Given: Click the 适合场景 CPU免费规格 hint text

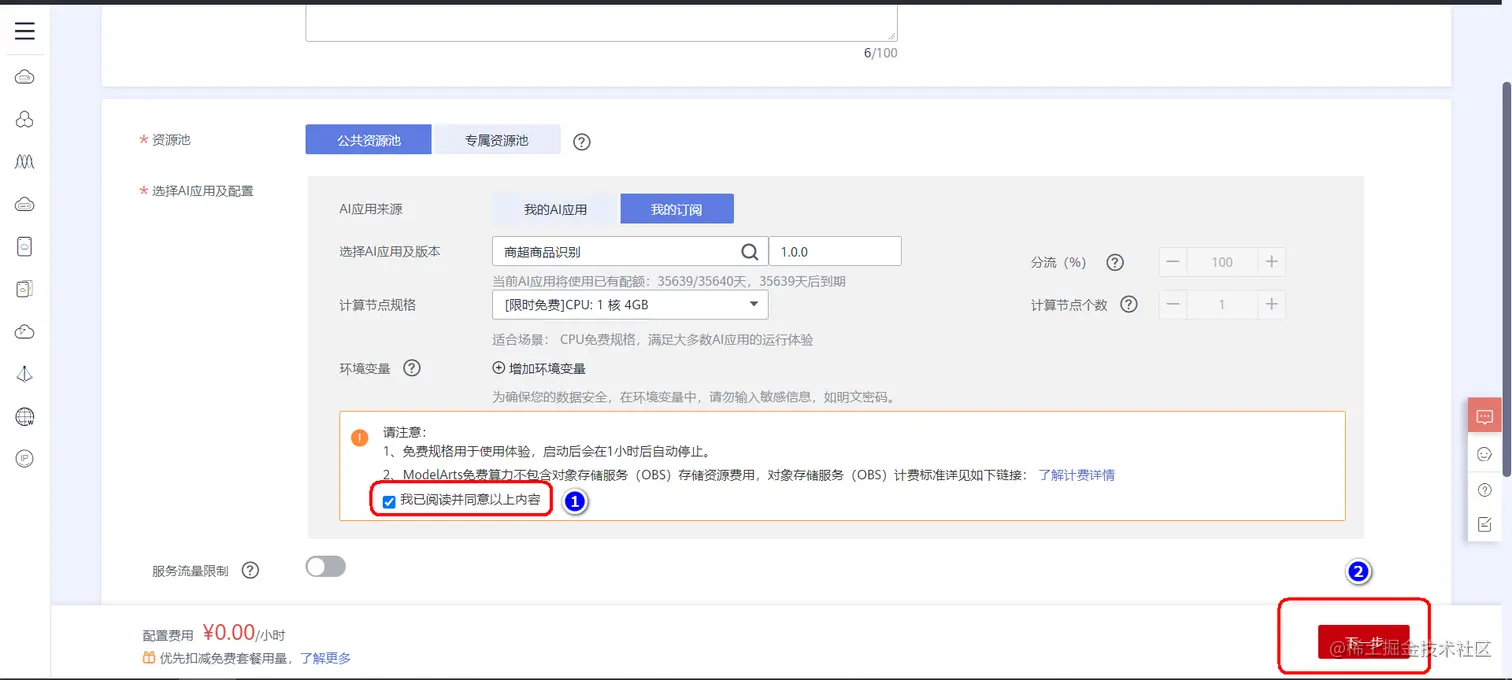Looking at the screenshot, I should [653, 340].
